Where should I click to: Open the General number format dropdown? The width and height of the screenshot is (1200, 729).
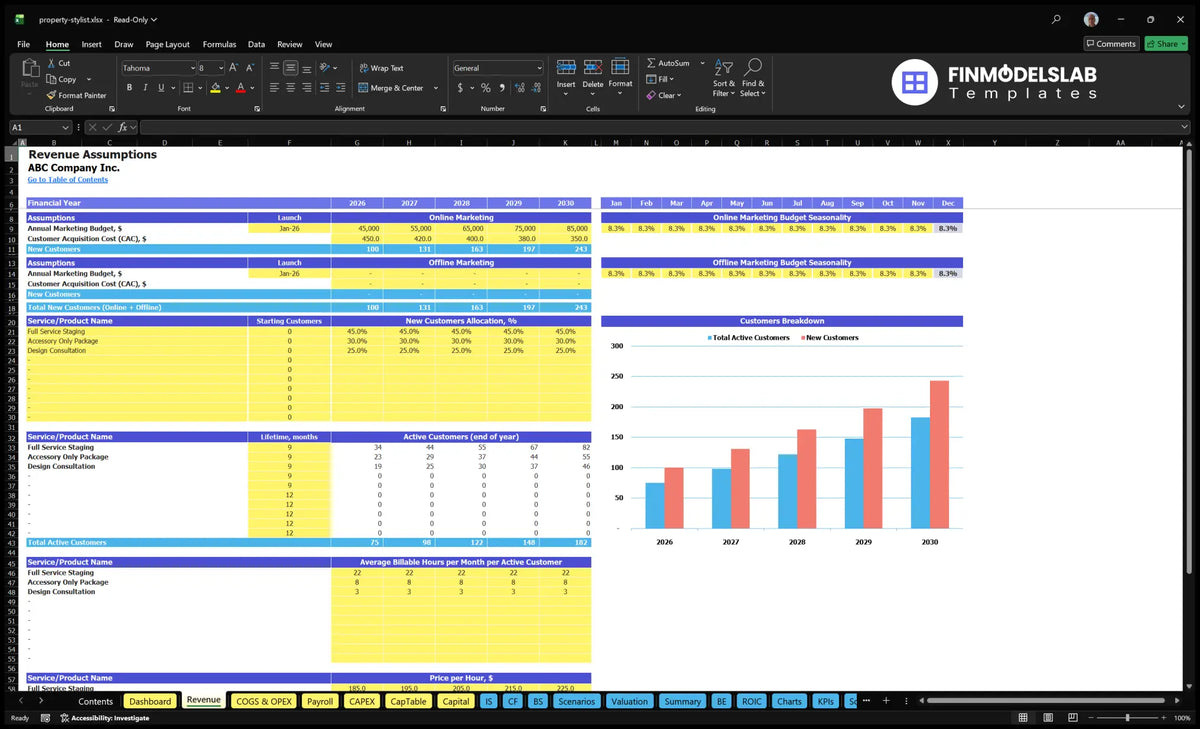[539, 68]
